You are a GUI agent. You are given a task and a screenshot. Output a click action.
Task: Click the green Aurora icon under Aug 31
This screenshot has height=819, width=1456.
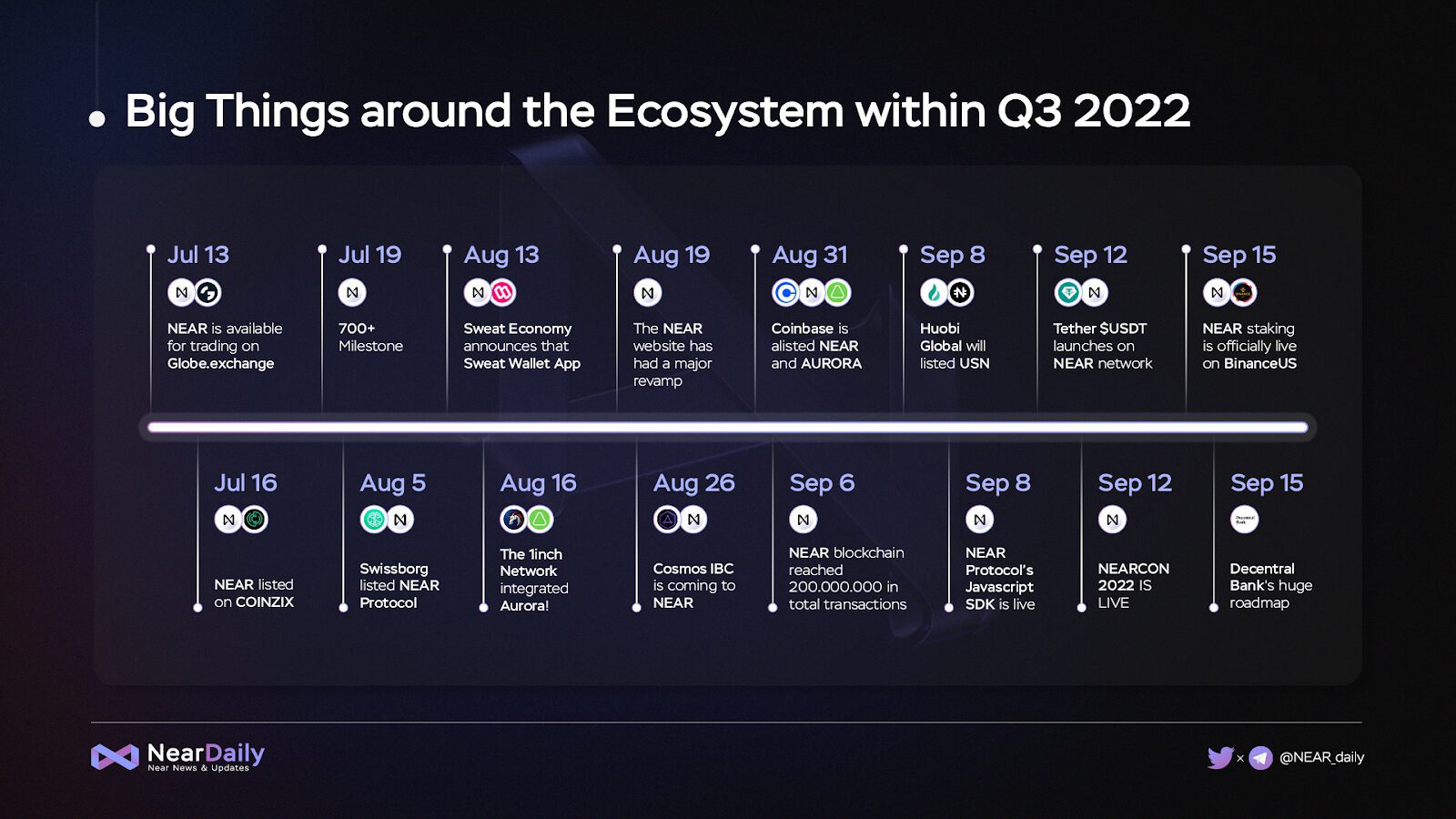point(837,292)
